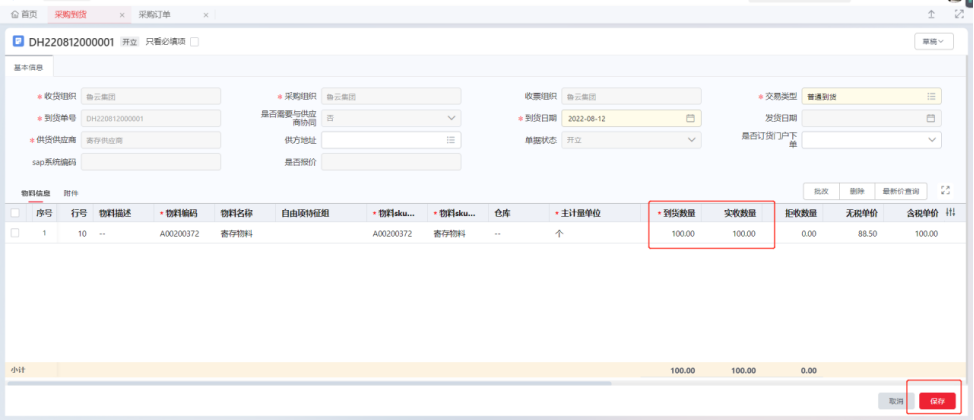Click the home icon in the 首页 tab
The width and height of the screenshot is (974, 420).
tap(14, 15)
